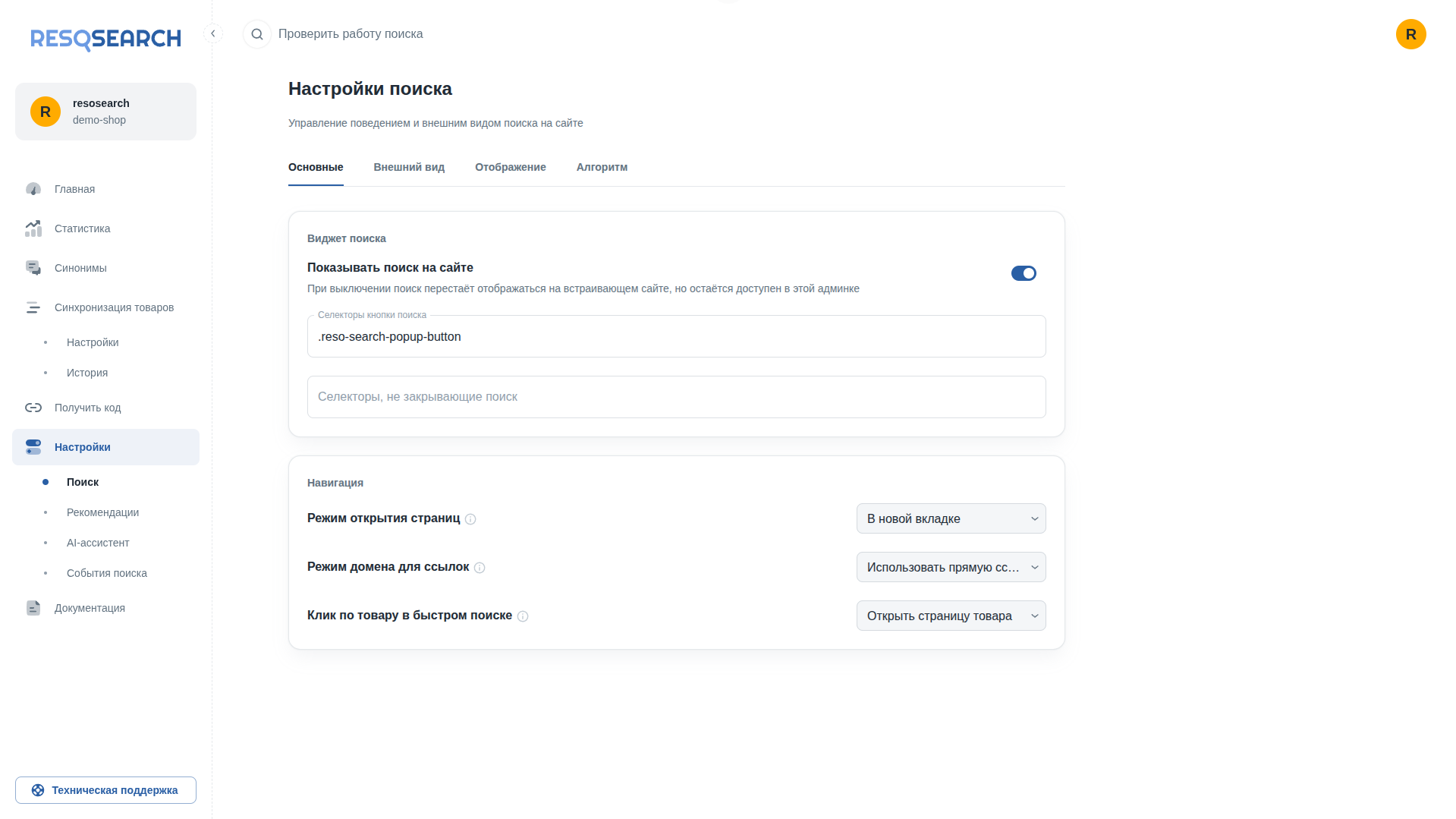Open the Режим открытия страниц dropdown
The width and height of the screenshot is (1456, 819).
(951, 518)
